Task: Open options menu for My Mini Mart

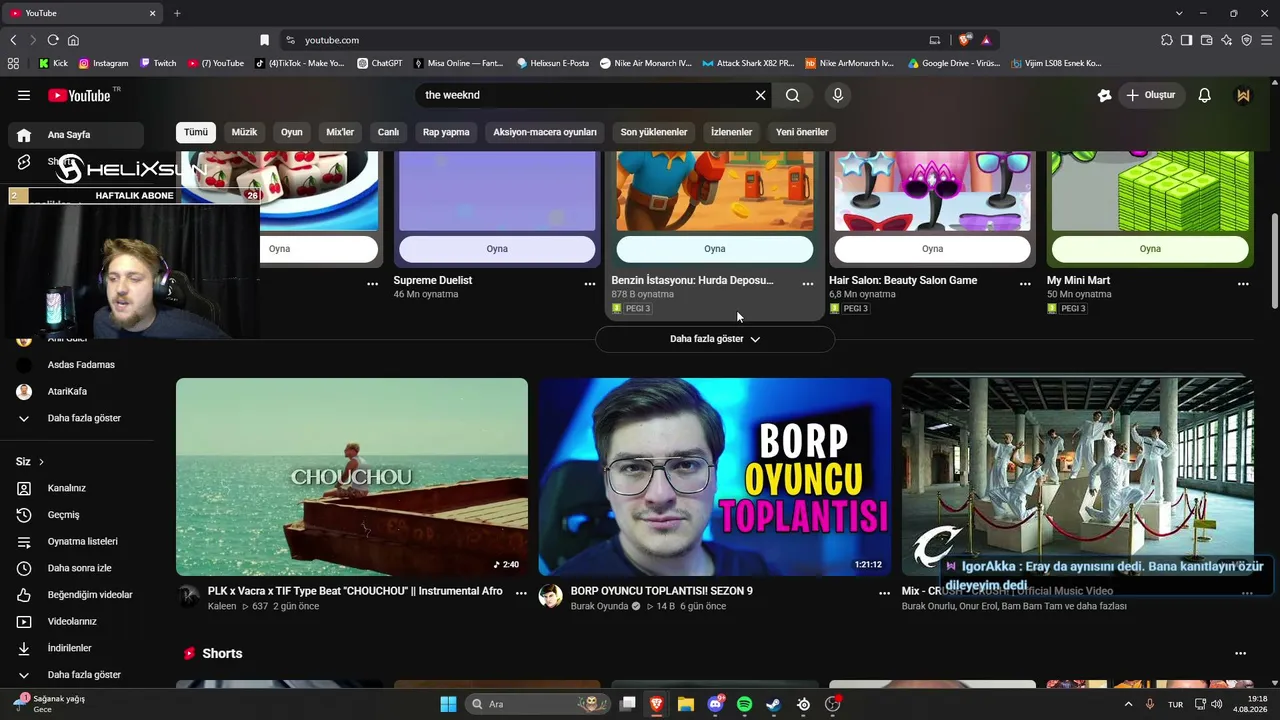Action: click(x=1243, y=284)
